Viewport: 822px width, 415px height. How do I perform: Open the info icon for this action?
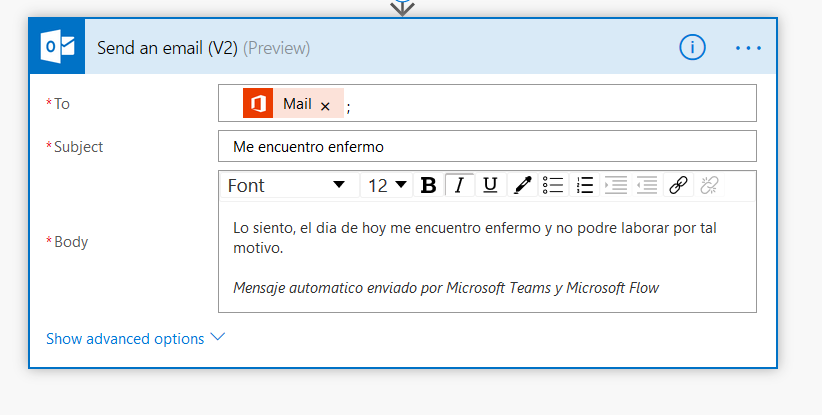click(692, 47)
